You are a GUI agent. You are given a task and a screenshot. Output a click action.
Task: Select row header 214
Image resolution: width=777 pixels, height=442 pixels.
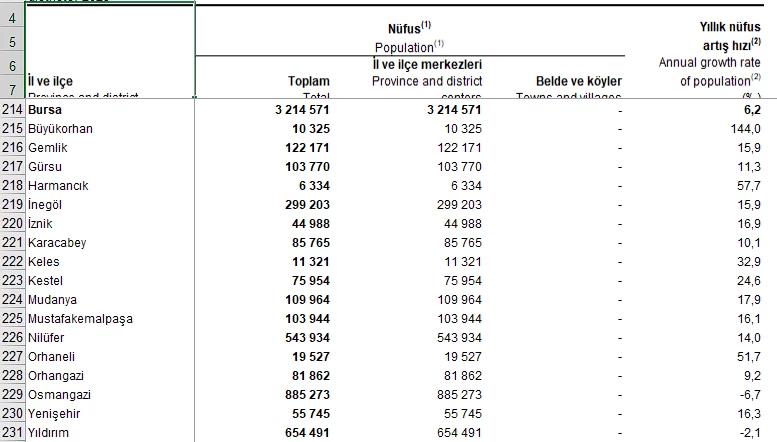12,110
